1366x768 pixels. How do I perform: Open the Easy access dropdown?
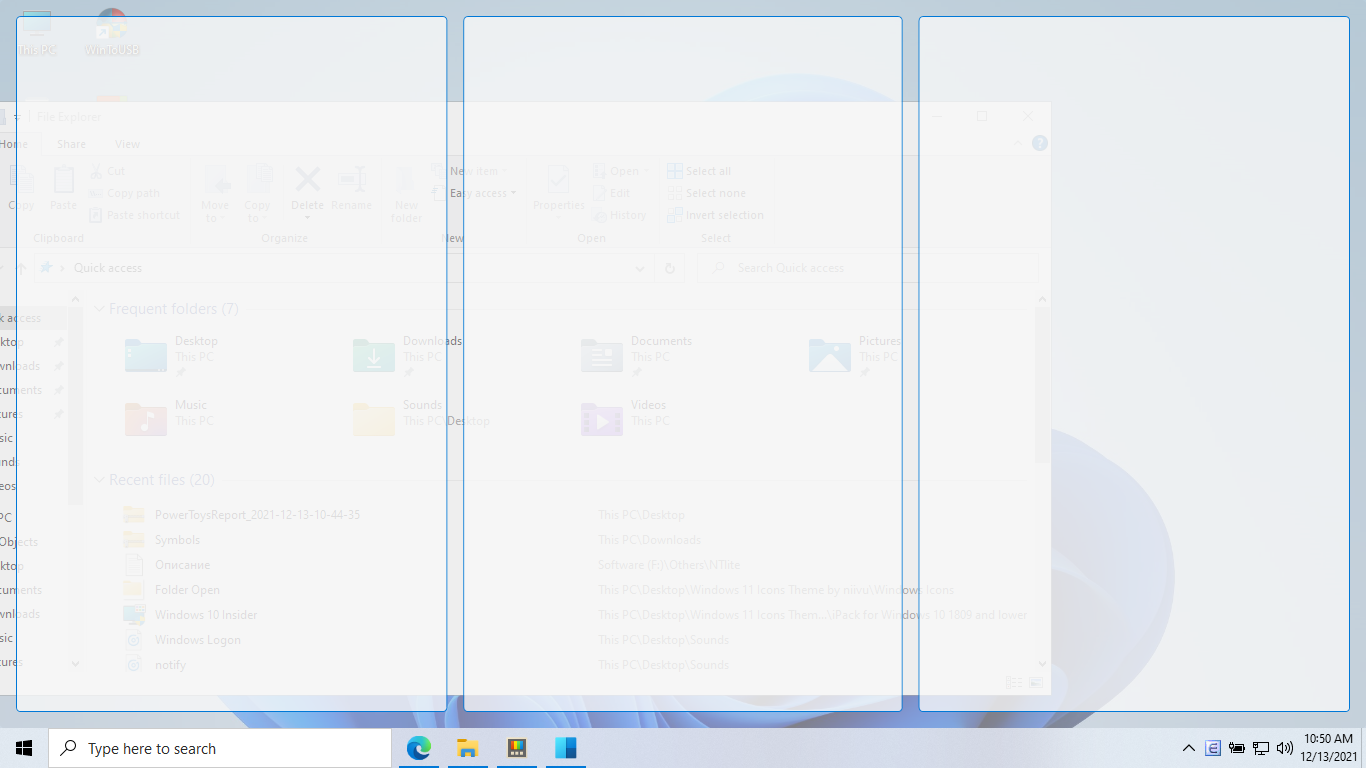point(481,192)
